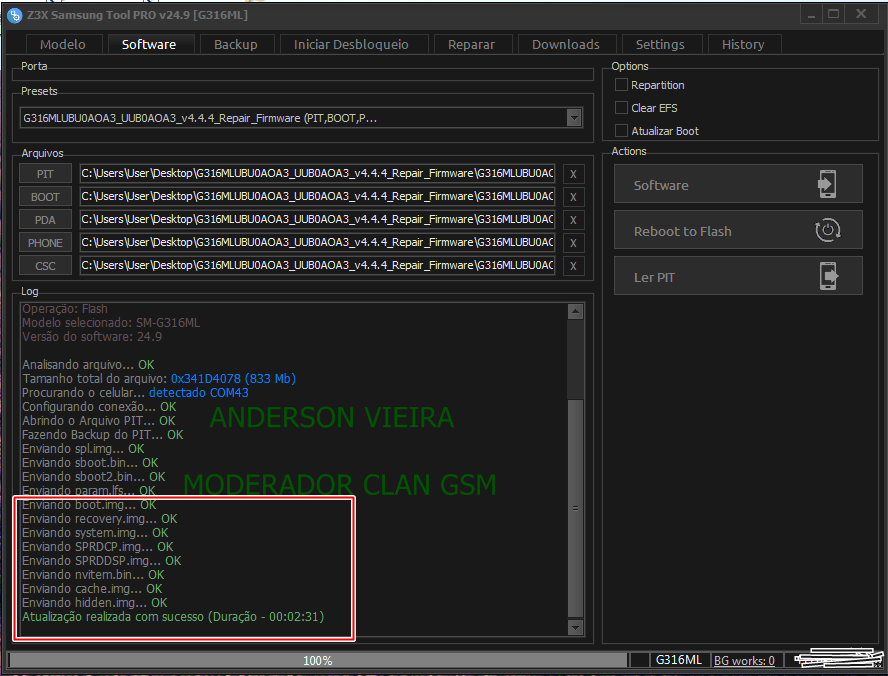Clear the CSC file path with its X
Viewport: 888px width, 676px height.
573,266
